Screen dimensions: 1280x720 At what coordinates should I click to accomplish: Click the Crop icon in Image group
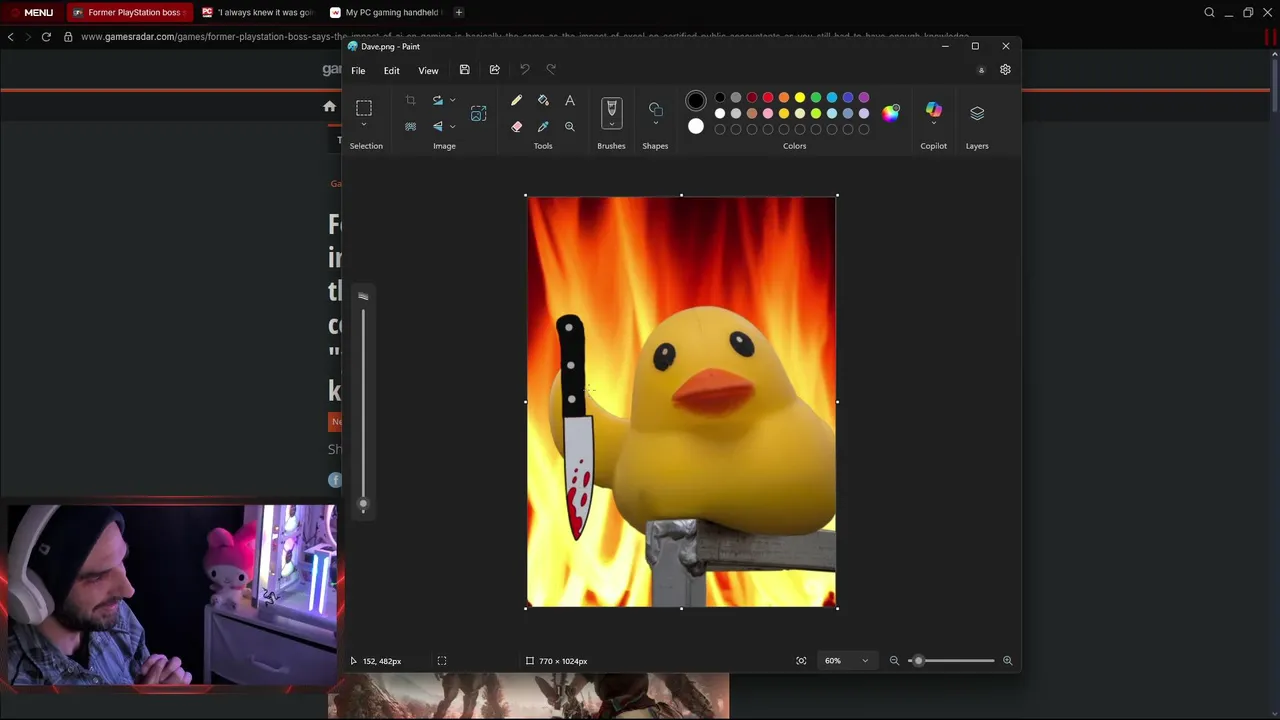tap(410, 101)
